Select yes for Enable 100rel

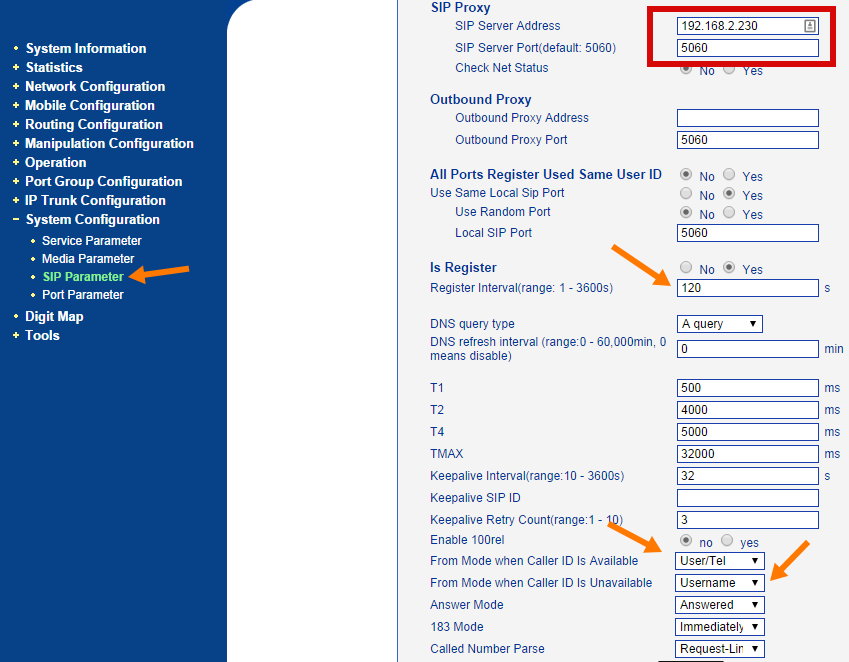coord(727,540)
